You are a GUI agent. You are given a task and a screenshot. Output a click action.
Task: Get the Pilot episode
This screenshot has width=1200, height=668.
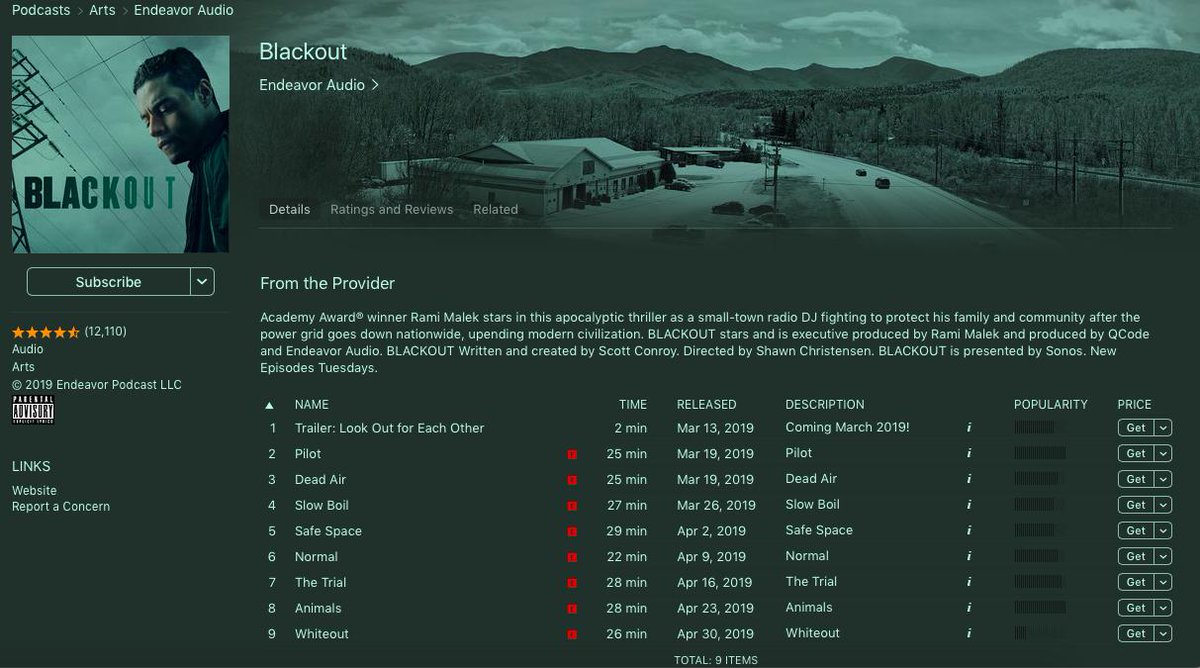coord(1136,454)
